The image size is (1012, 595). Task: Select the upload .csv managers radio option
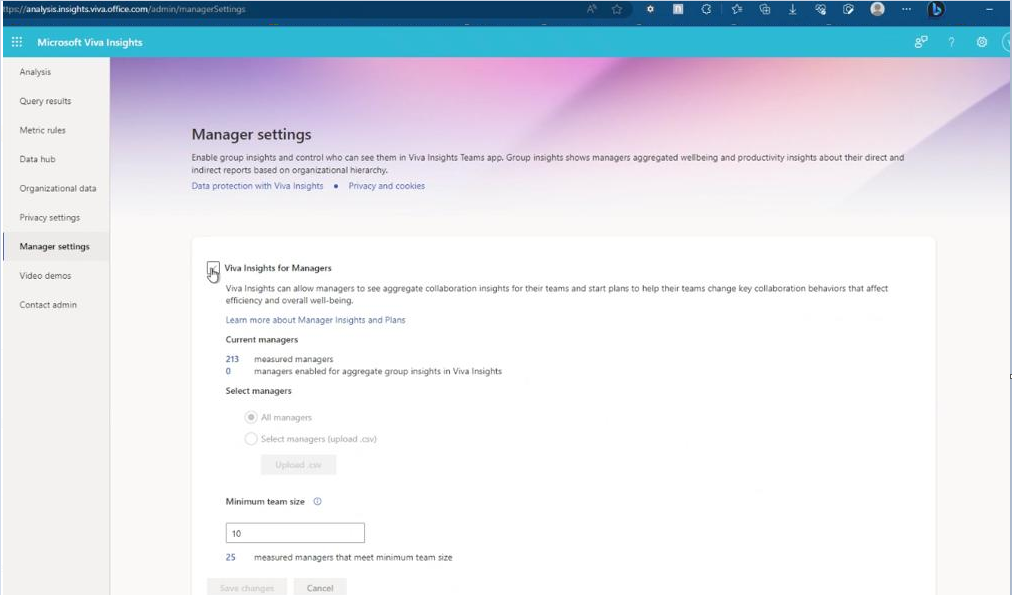pos(251,439)
